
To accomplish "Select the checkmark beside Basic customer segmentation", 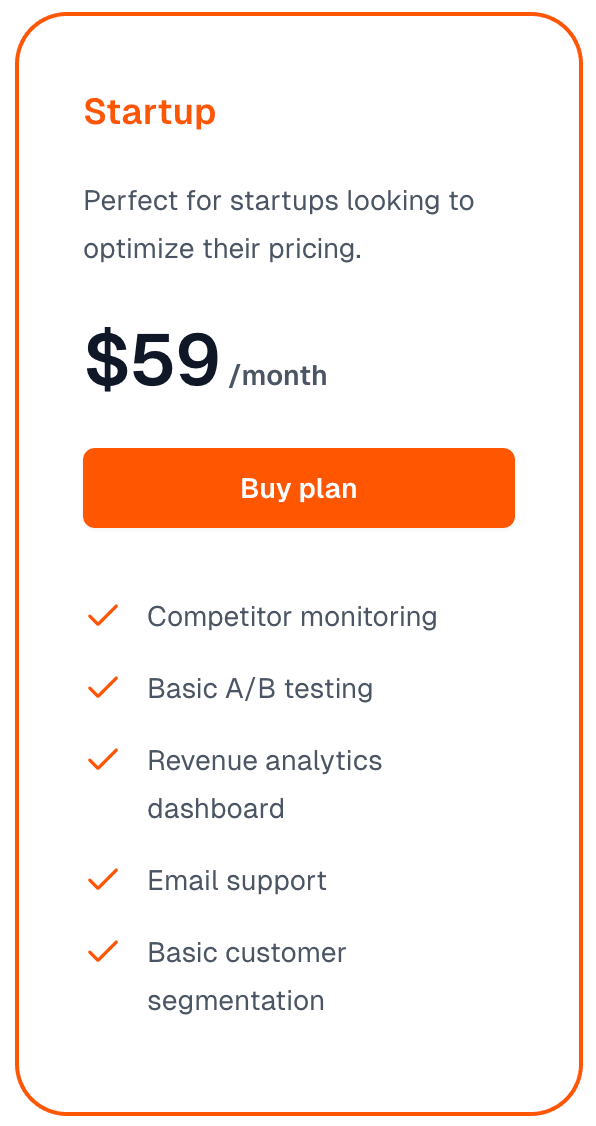I will point(102,952).
